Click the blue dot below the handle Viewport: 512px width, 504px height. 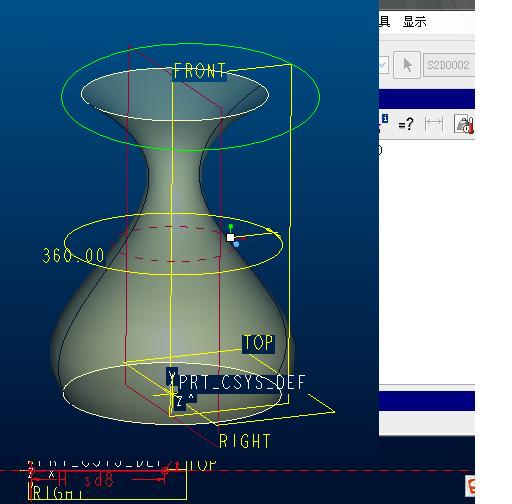(236, 244)
